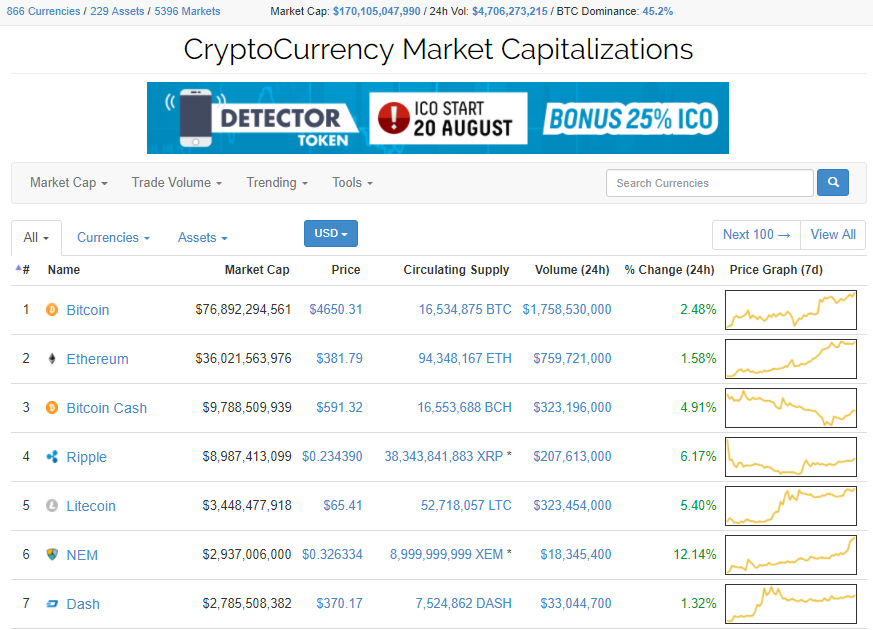Screen dimensions: 873x630
Task: Click the Dash logo icon
Action: [52, 604]
